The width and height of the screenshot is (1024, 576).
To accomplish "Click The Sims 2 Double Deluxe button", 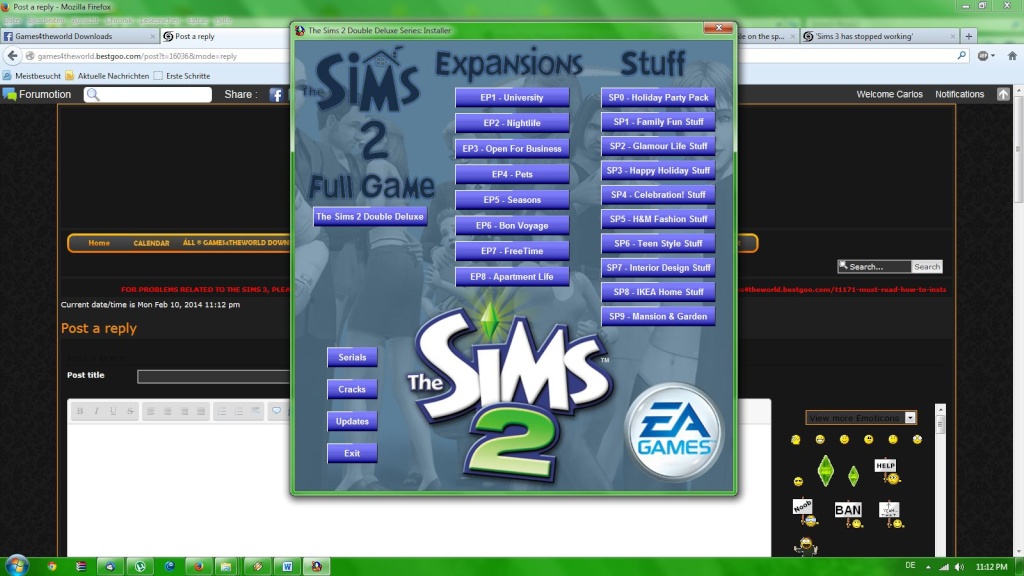I will click(370, 216).
